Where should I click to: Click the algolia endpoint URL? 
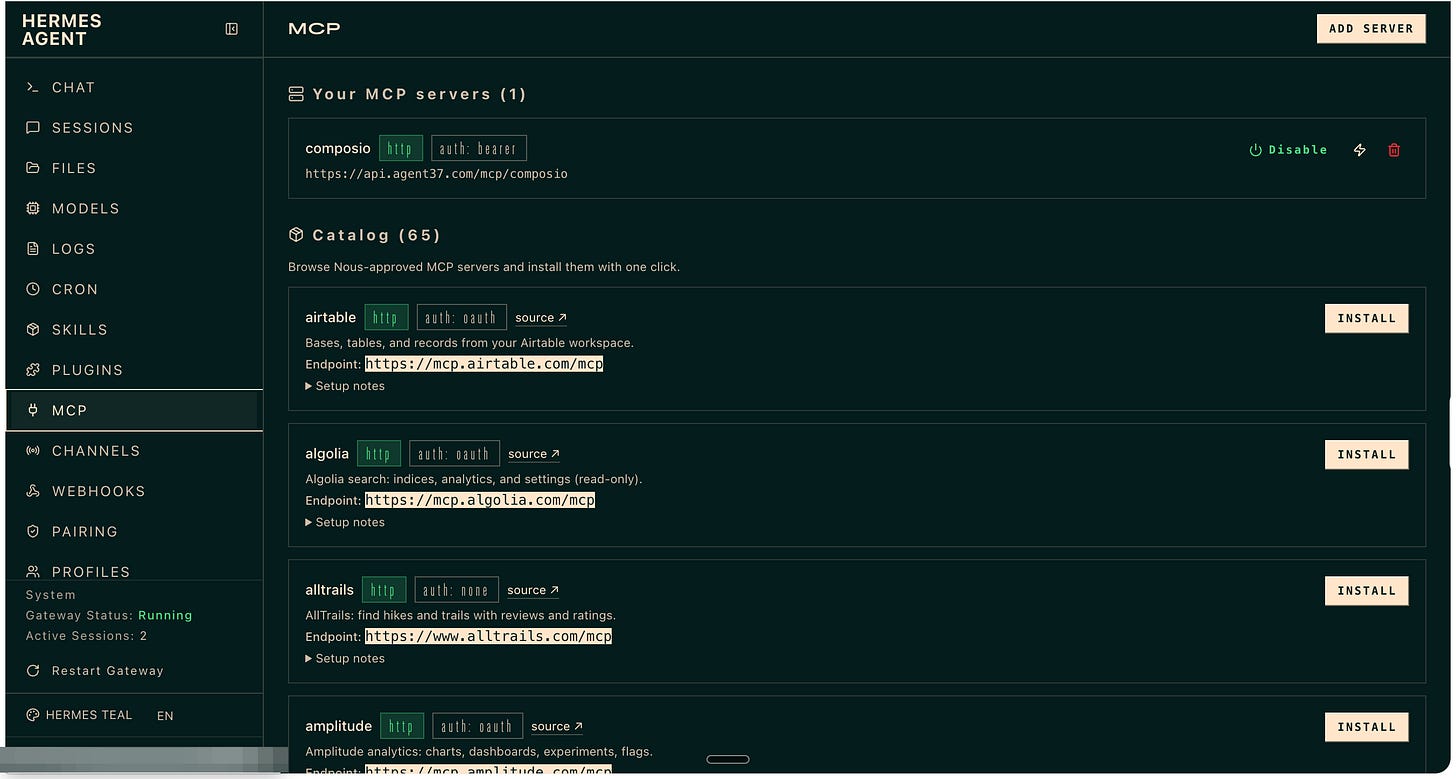[x=480, y=500]
